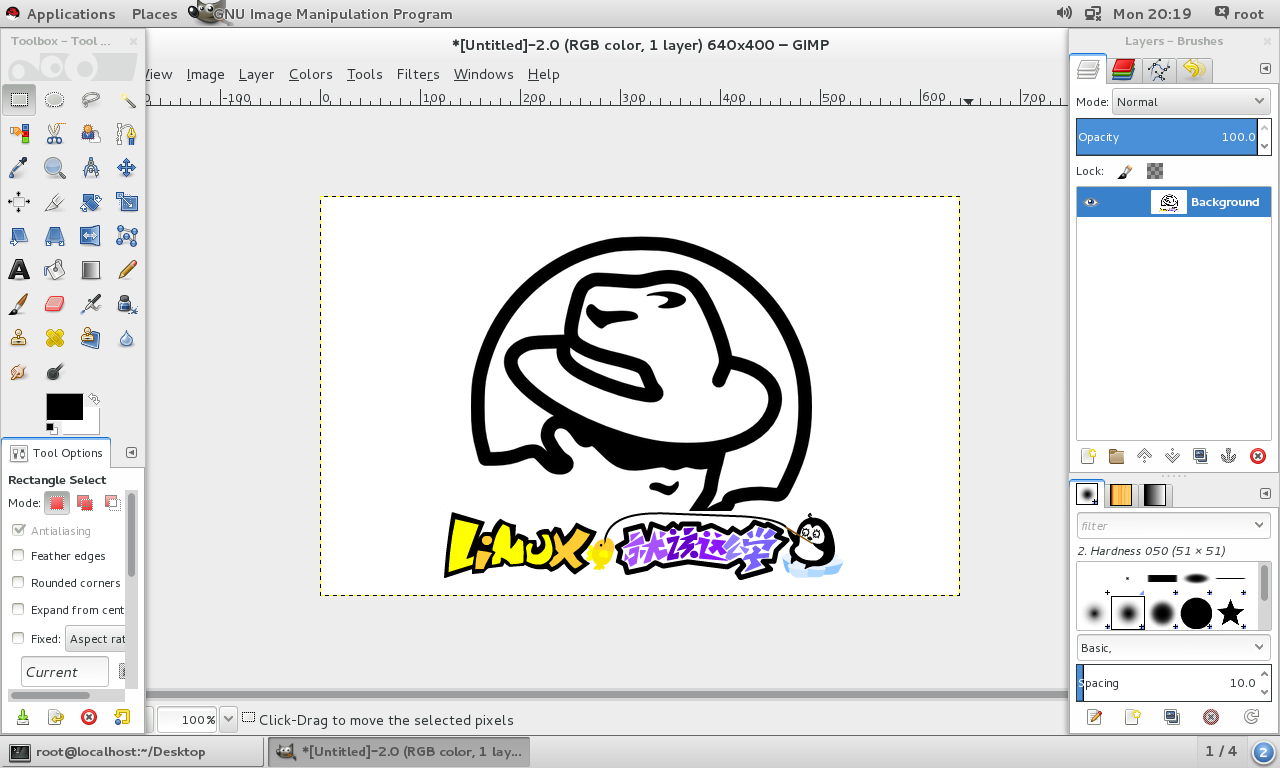Set selection mode to Replace

click(x=58, y=503)
